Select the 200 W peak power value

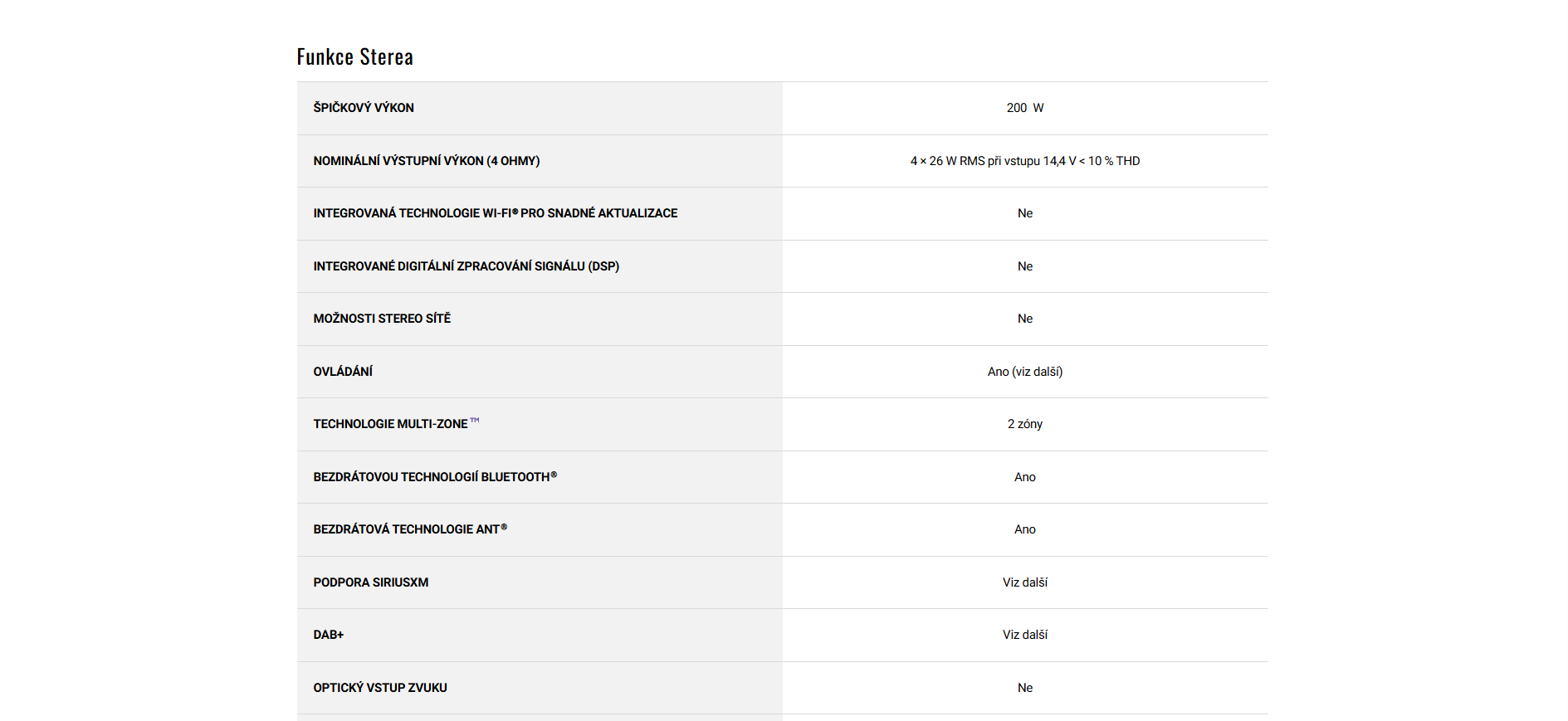coord(1024,108)
